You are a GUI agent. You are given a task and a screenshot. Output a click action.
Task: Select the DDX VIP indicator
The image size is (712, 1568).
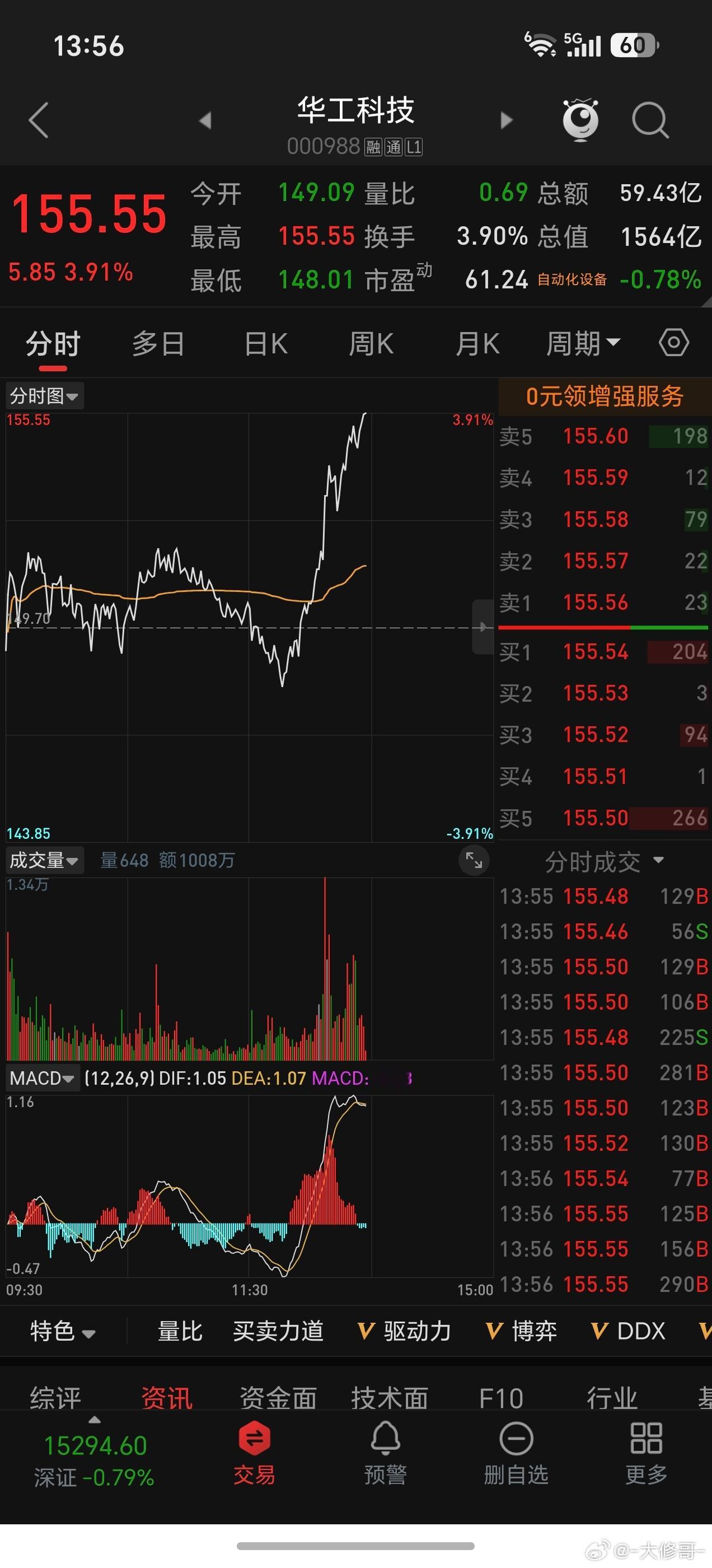tap(628, 1331)
